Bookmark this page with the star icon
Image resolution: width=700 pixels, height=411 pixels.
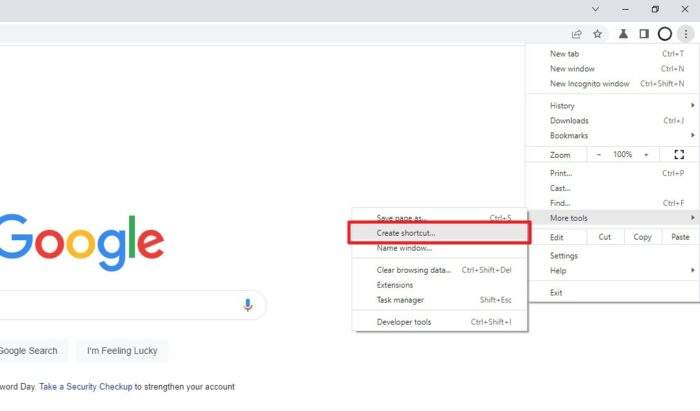(597, 34)
